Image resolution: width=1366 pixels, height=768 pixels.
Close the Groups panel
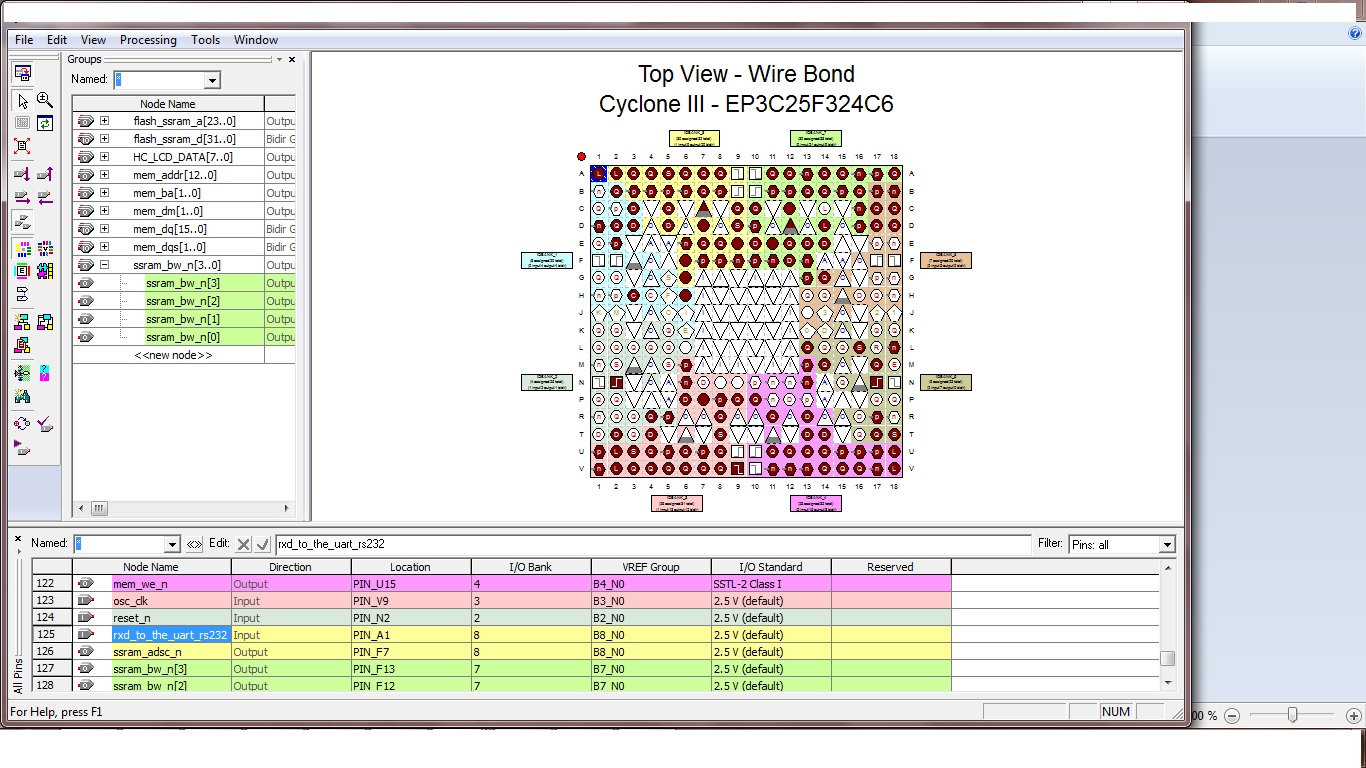[293, 59]
